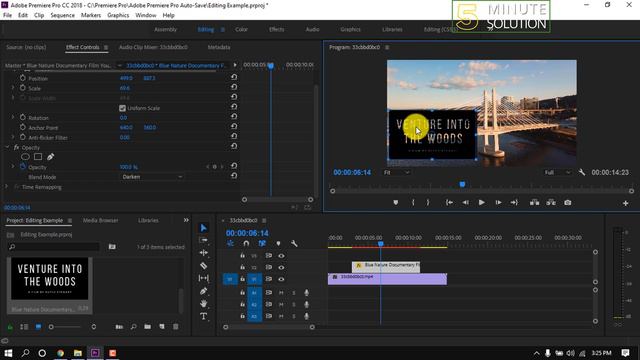Create a 4-point polygon mask under Opacity

38,157
